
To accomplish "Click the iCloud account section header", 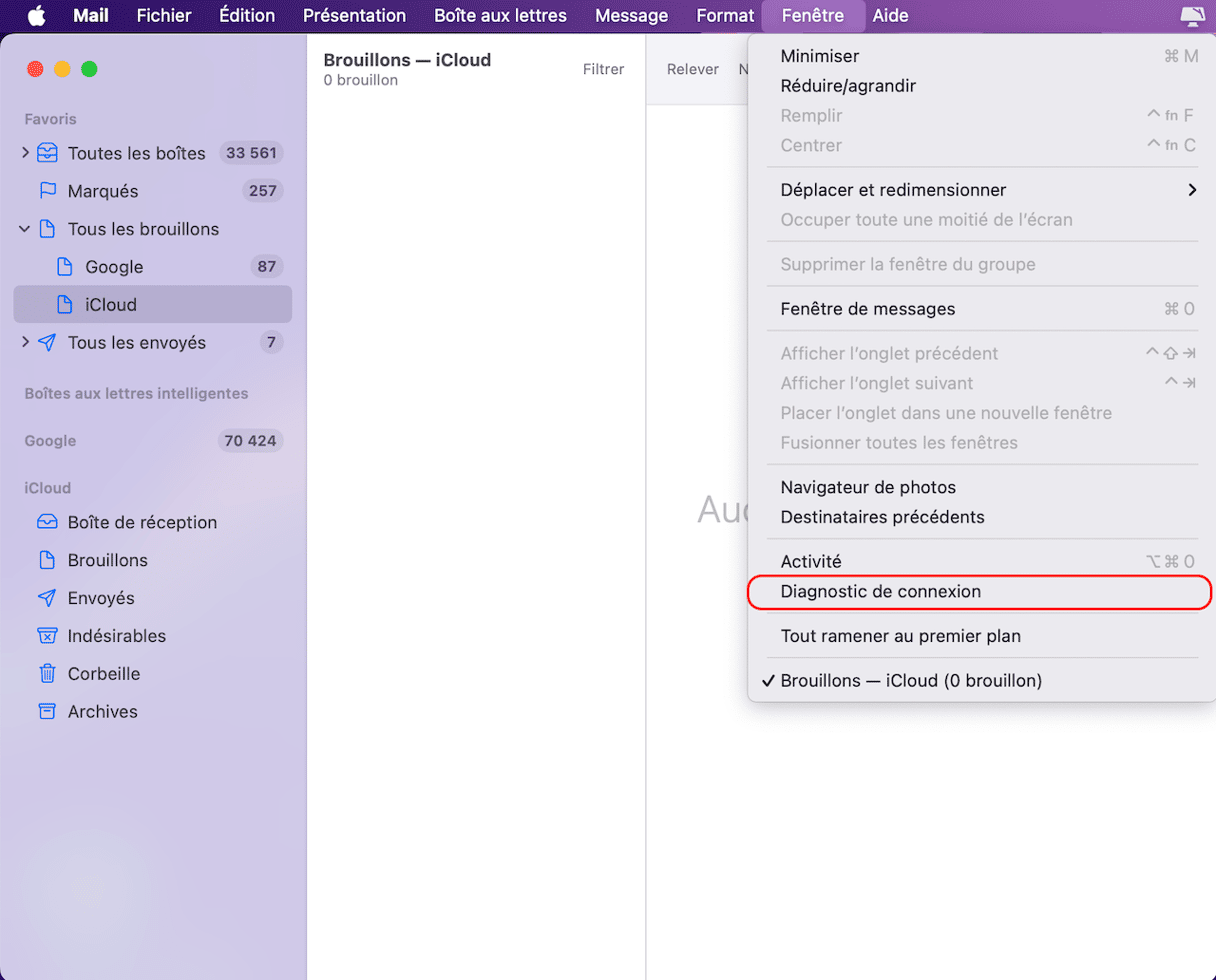I will tap(48, 488).
